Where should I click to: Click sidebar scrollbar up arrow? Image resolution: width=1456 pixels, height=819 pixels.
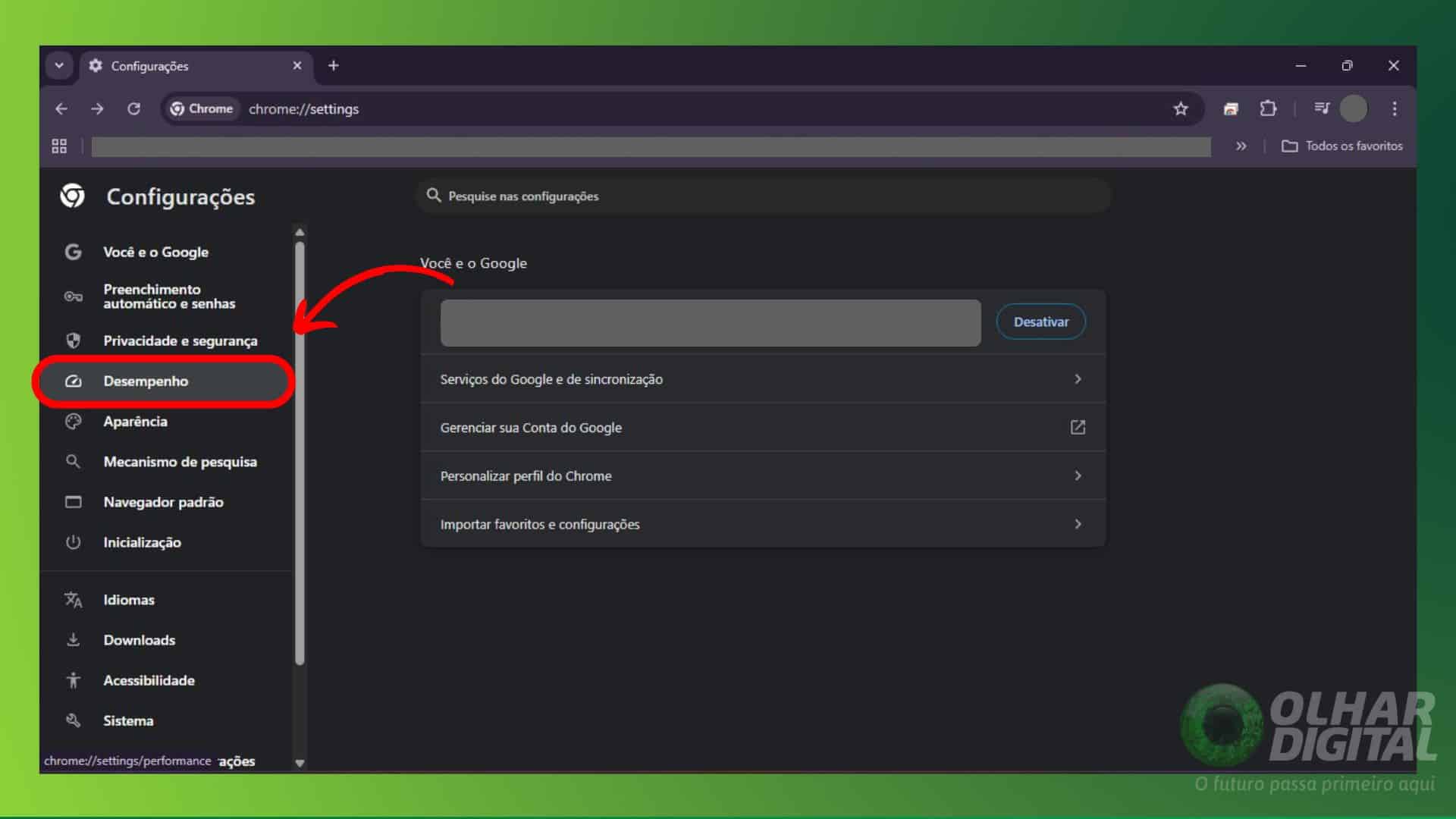(x=300, y=232)
